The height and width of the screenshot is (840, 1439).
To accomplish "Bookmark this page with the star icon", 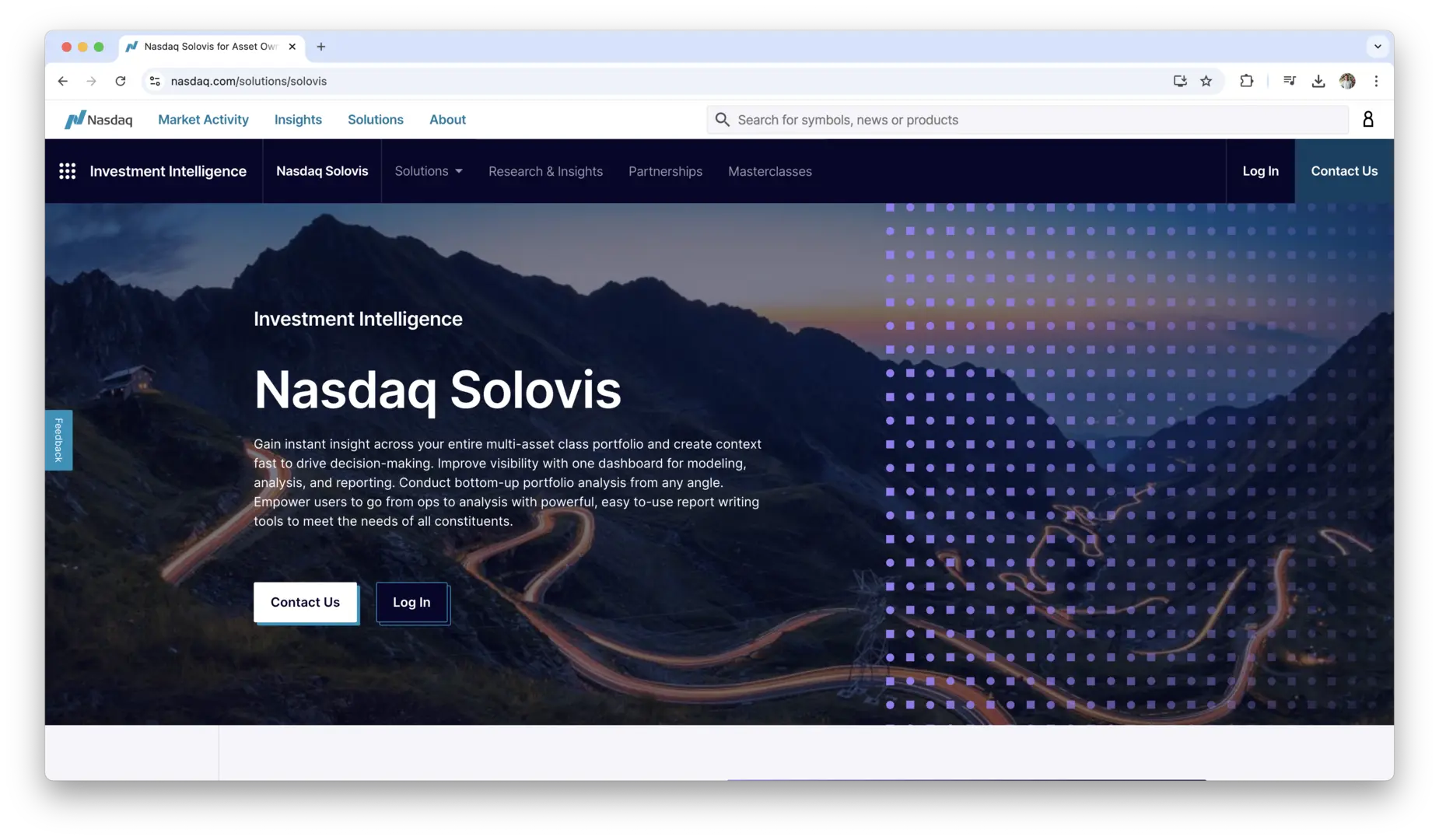I will pos(1206,81).
